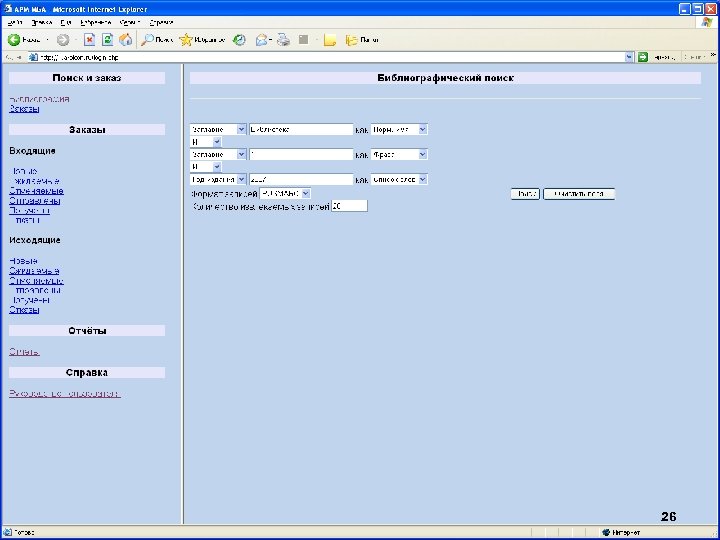Viewport: 720px width, 540px height.
Task: Open the Сервис menu
Action: tap(130, 22)
